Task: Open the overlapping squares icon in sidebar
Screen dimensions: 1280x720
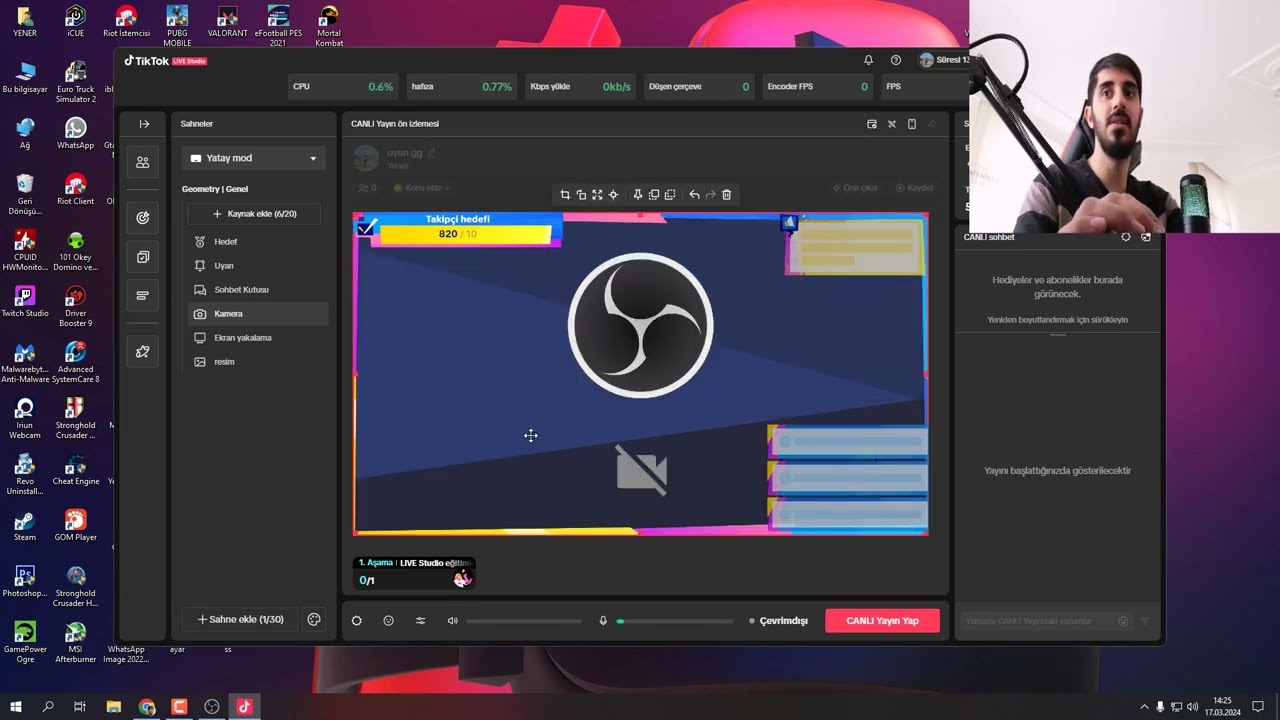Action: click(143, 257)
